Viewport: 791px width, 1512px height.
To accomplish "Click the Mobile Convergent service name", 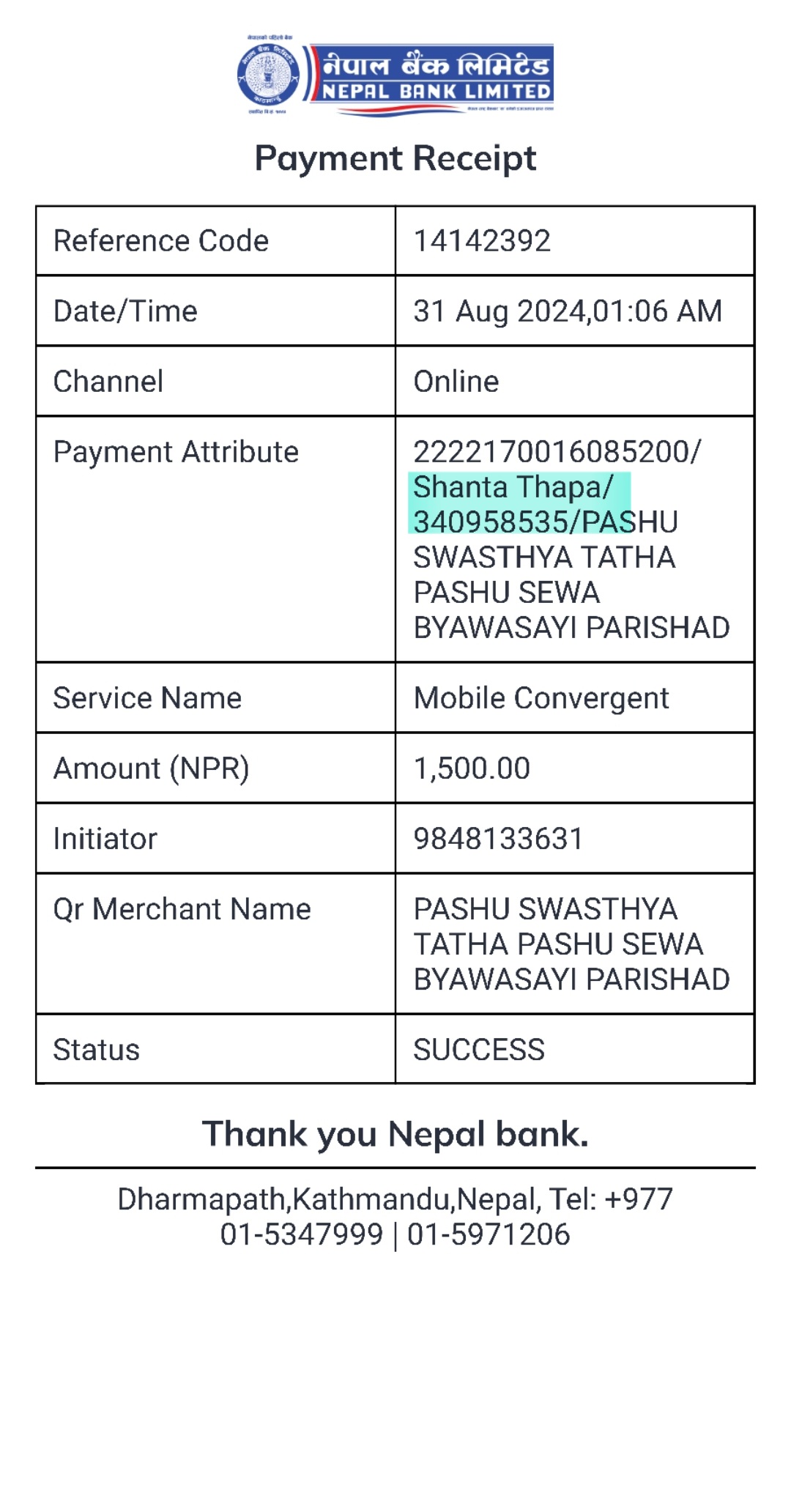I will tap(541, 698).
